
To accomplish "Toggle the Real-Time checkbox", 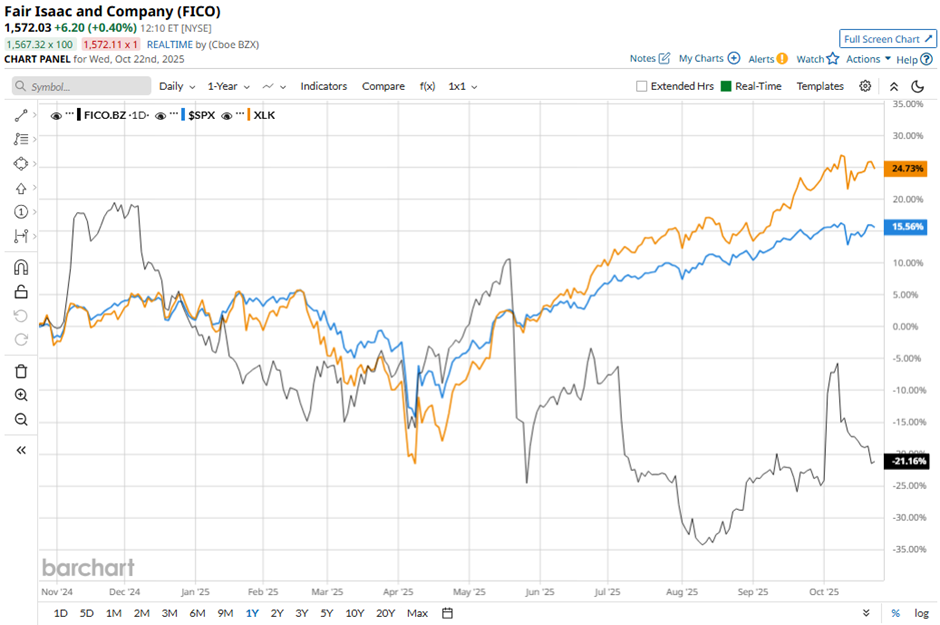I will (727, 87).
